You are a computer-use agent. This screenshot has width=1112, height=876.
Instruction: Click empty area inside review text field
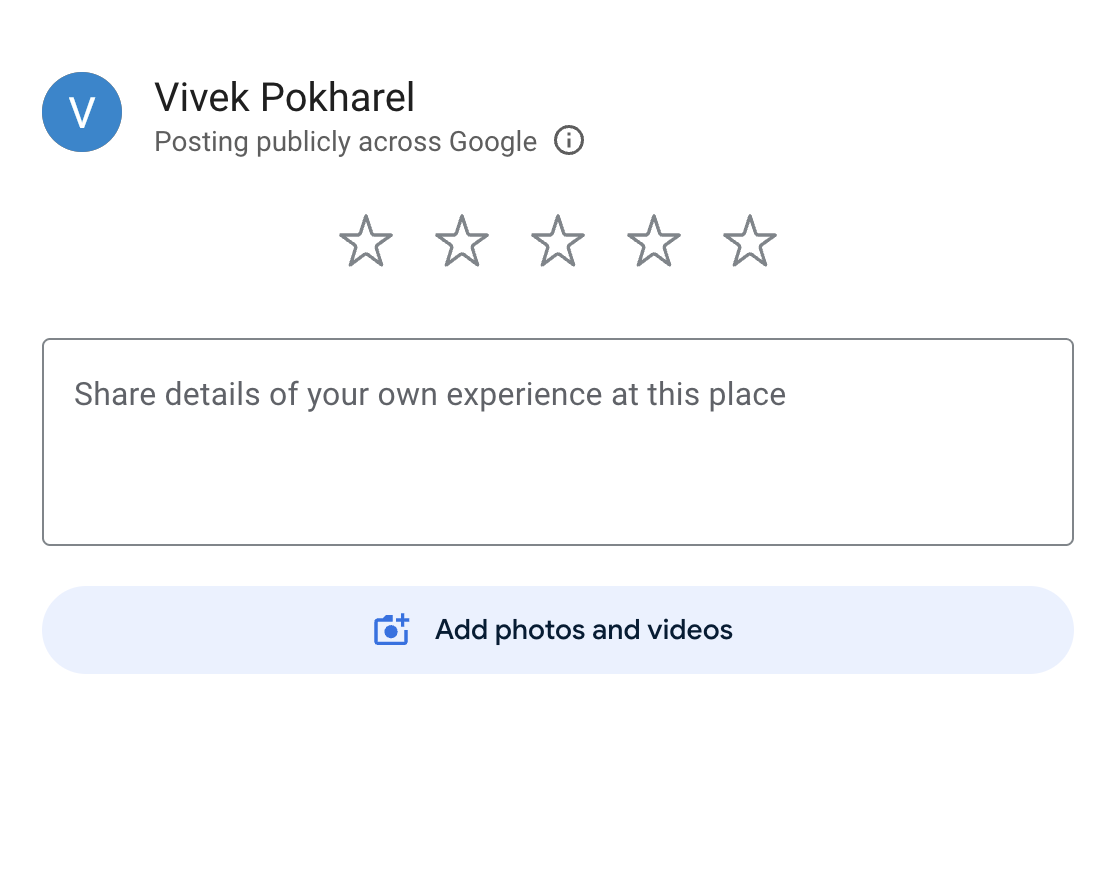[x=557, y=490]
